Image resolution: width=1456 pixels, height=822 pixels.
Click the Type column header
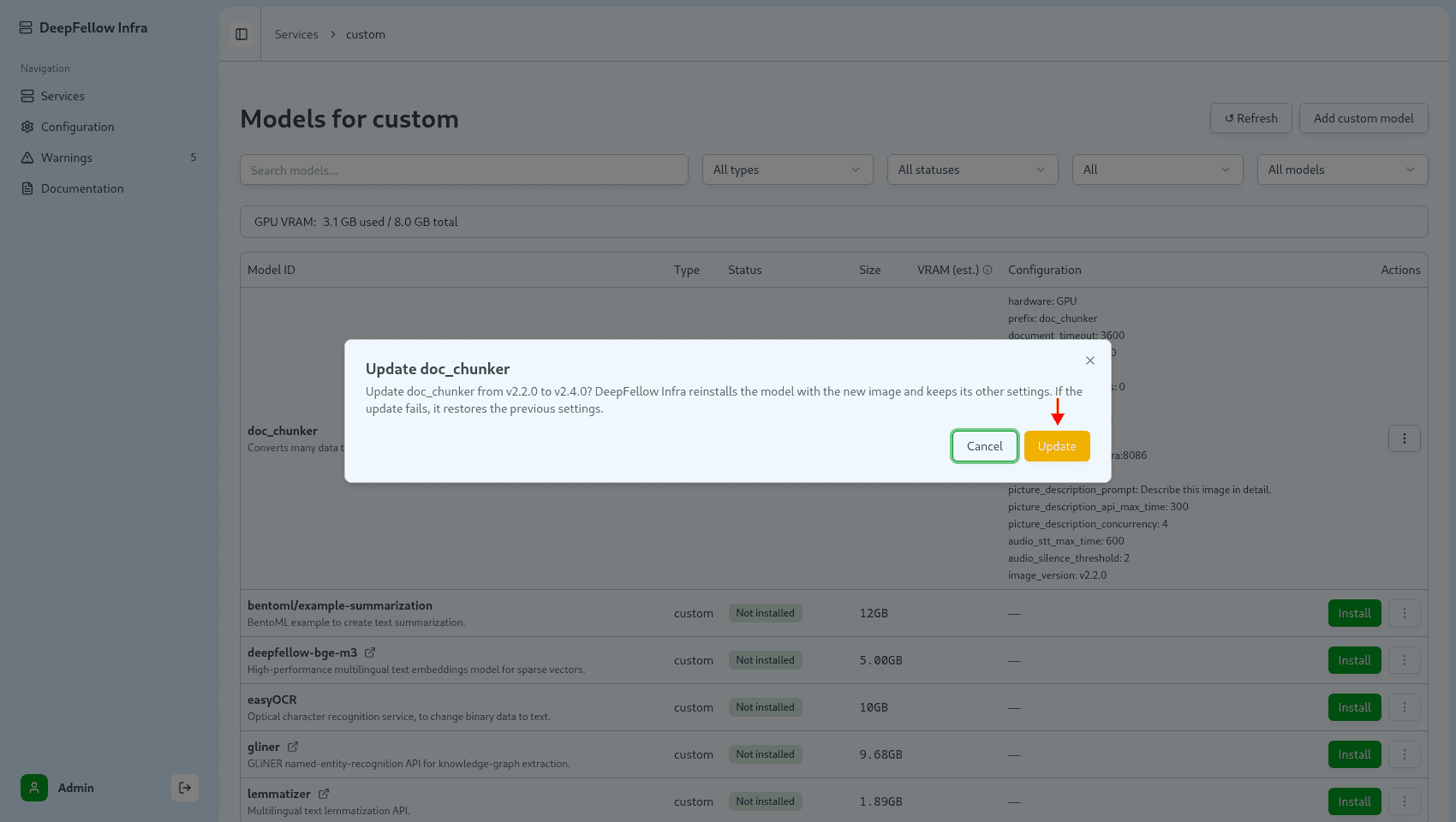tap(687, 270)
